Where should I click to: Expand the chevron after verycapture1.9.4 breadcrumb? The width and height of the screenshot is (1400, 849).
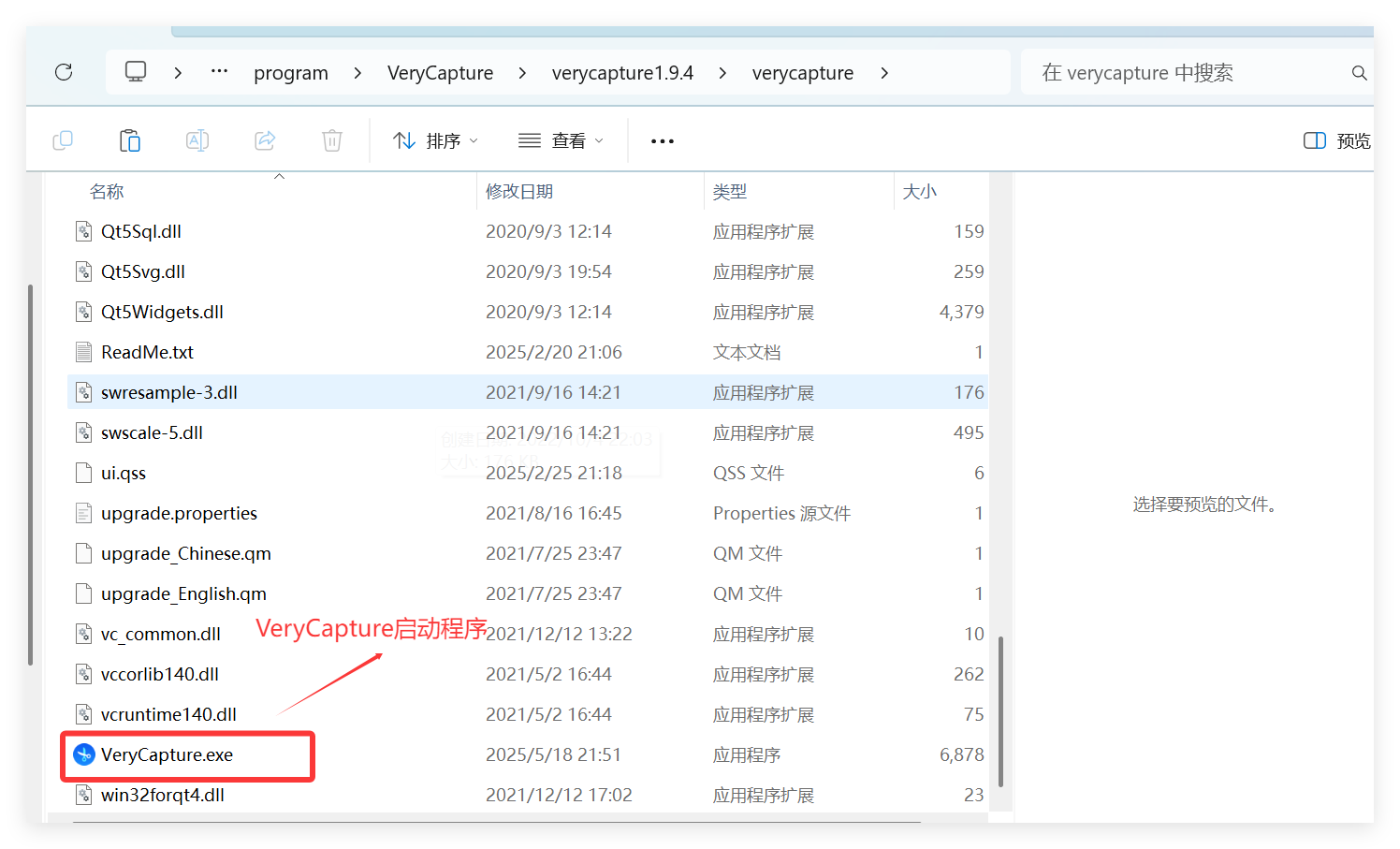(722, 73)
